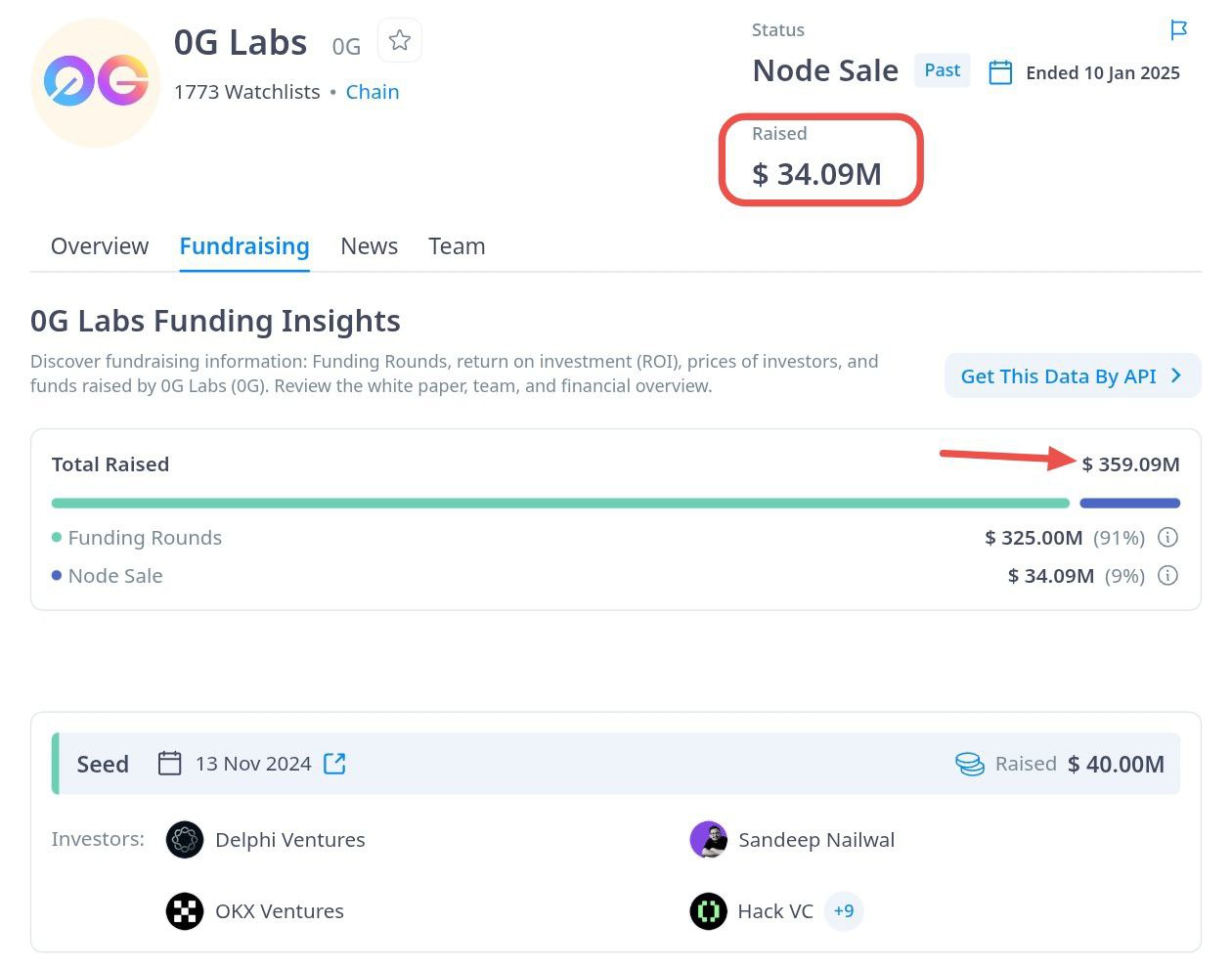The image size is (1232, 970).
Task: Open Hack VC logo
Action: pos(708,910)
